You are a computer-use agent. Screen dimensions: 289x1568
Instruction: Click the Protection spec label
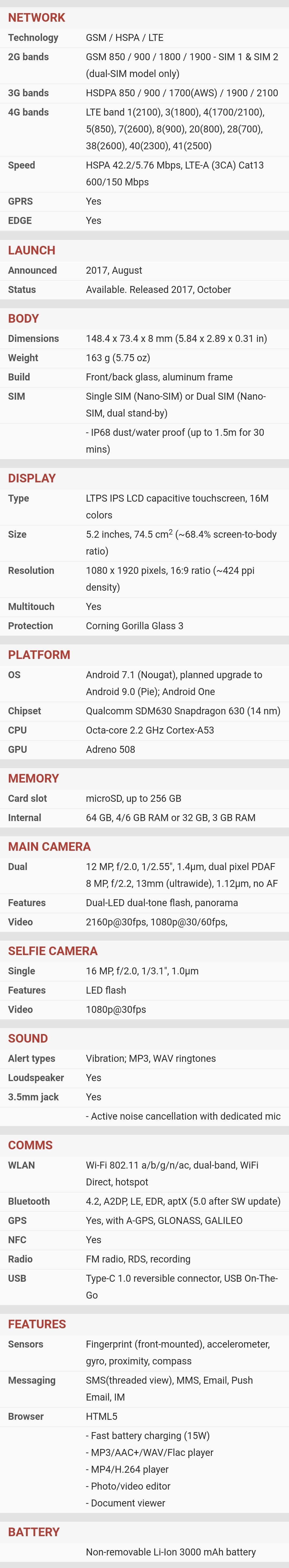click(31, 626)
